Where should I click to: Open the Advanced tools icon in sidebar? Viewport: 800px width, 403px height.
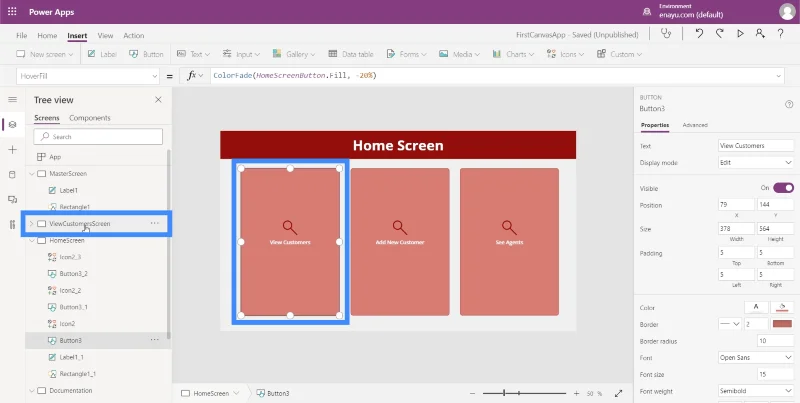tap(12, 224)
